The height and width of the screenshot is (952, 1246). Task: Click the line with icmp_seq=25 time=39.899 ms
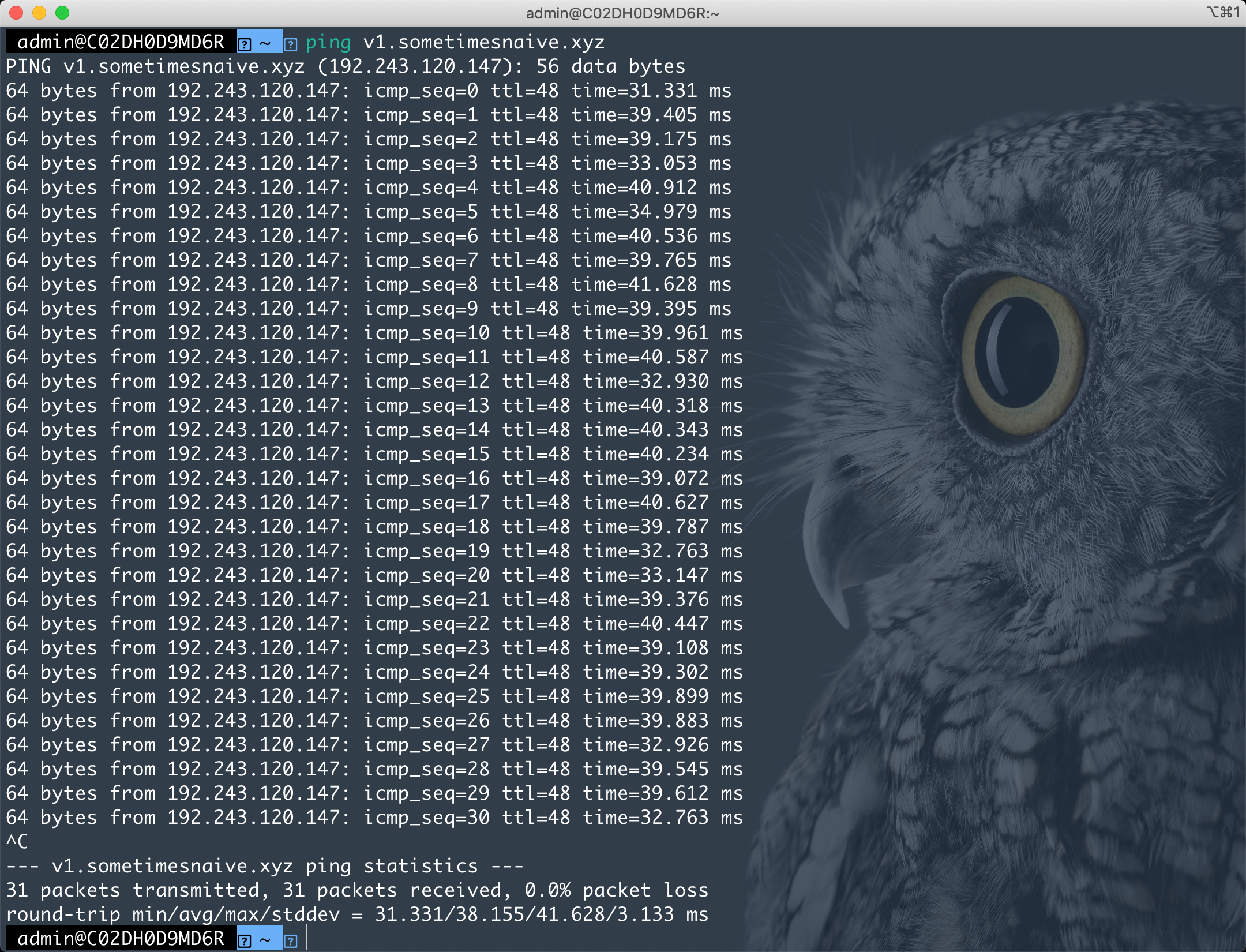pos(374,696)
